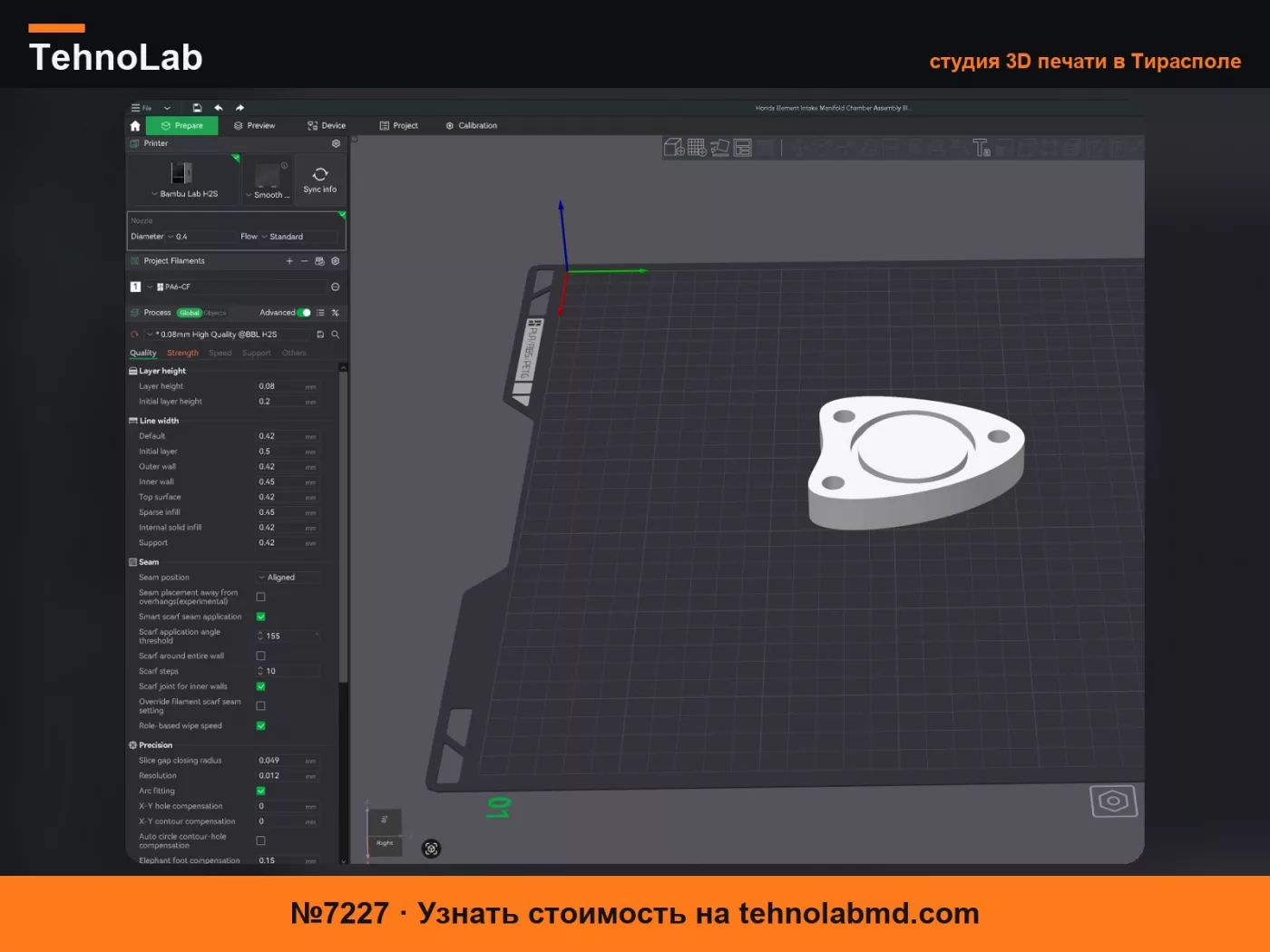This screenshot has height=952, width=1270.
Task: Click the view camera reset icon
Action: (432, 849)
